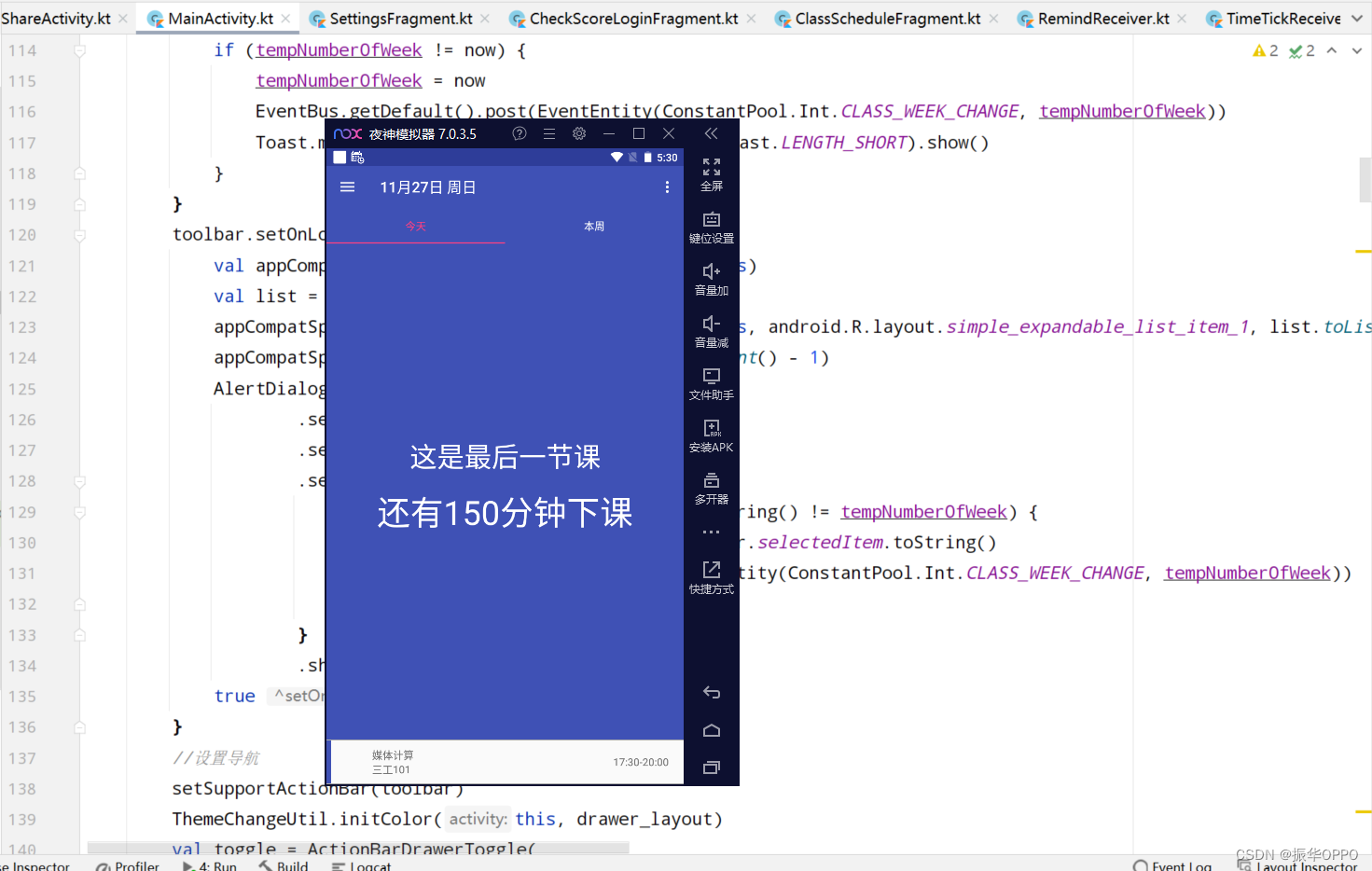
Task: Switch to ShareActivity.kt tab
Action: point(56,19)
